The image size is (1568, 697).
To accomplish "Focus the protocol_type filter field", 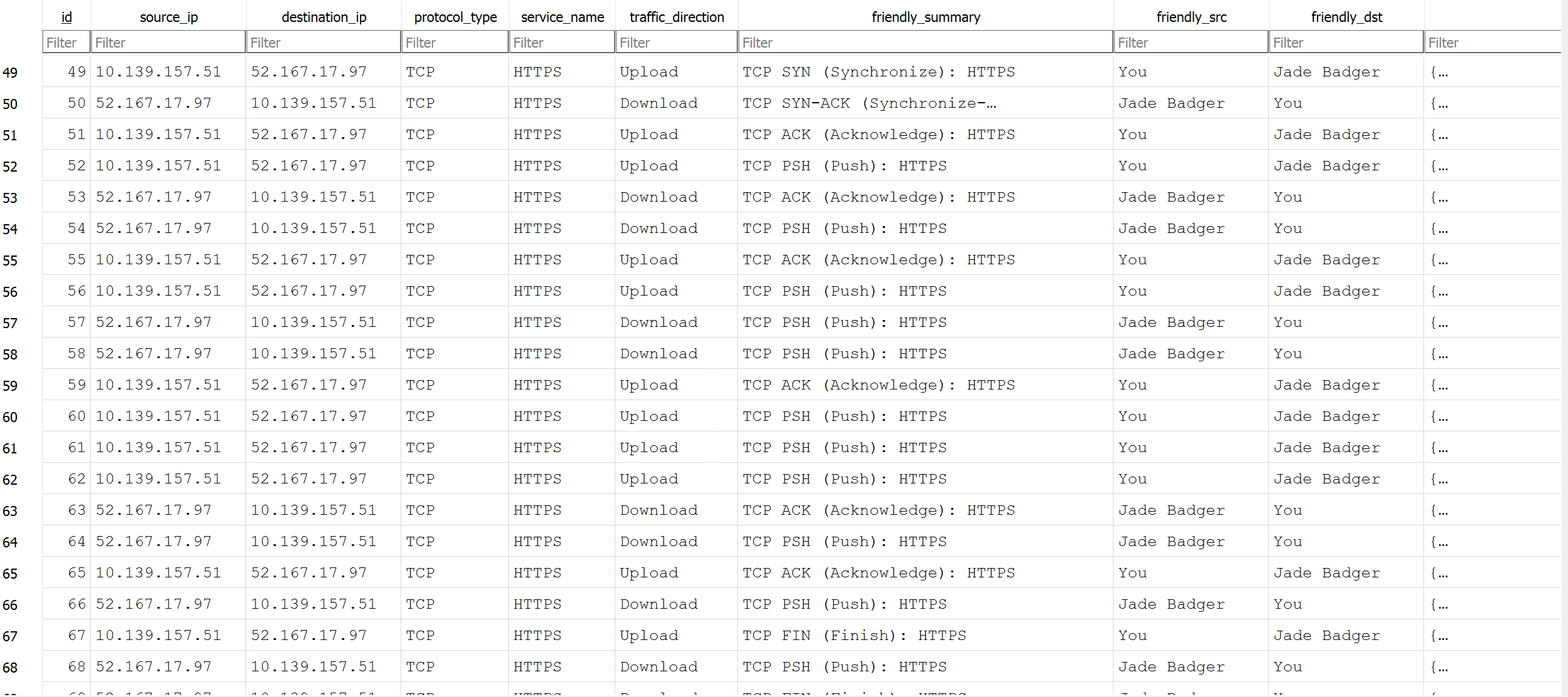I will [x=455, y=43].
